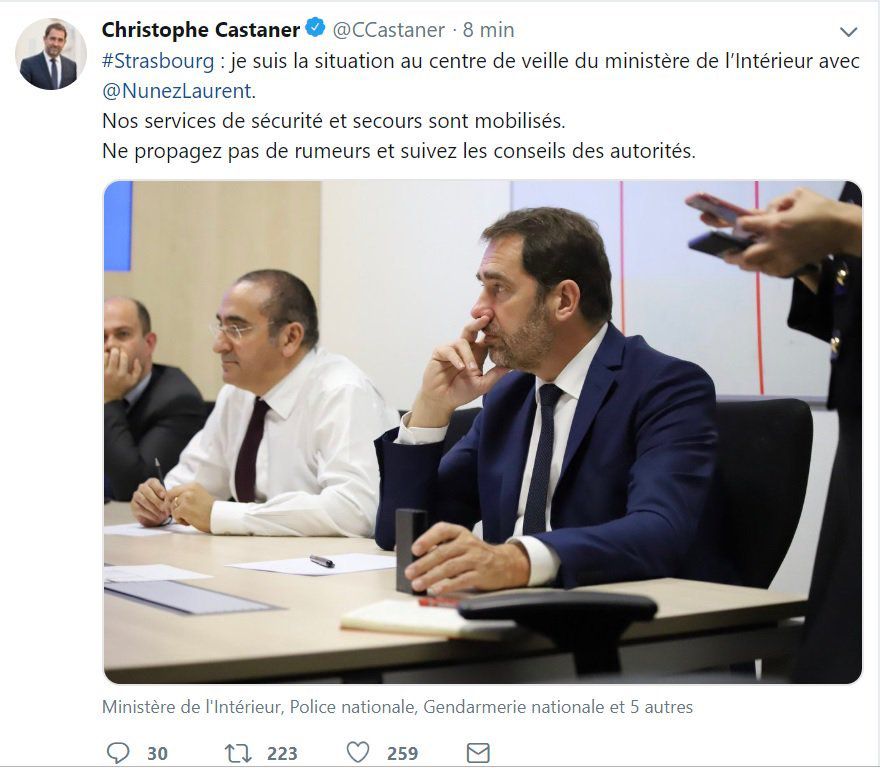This screenshot has width=880, height=768.
Task: Like the tweet with the heart icon
Action: point(358,752)
